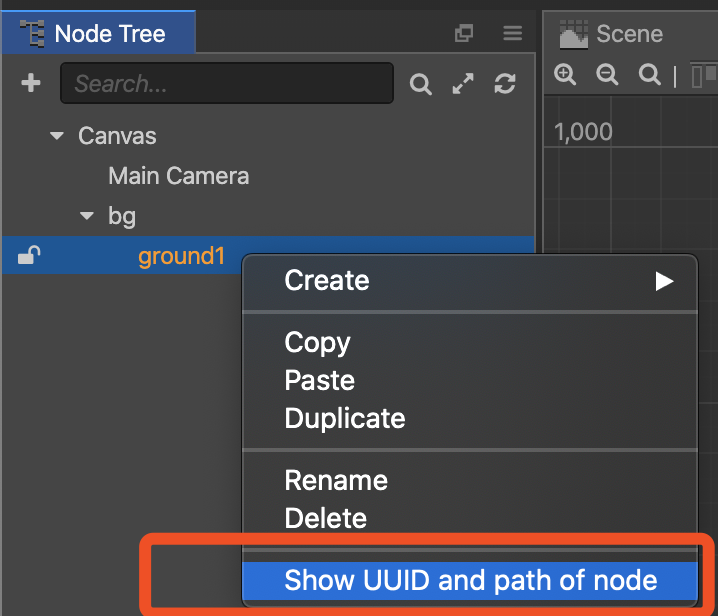The height and width of the screenshot is (616, 718).
Task: Choose Copy from the context menu
Action: coord(317,342)
